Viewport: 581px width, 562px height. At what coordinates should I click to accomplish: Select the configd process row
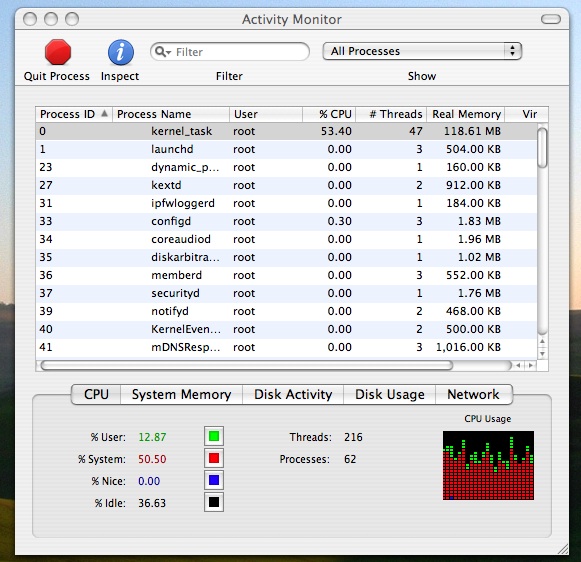286,221
